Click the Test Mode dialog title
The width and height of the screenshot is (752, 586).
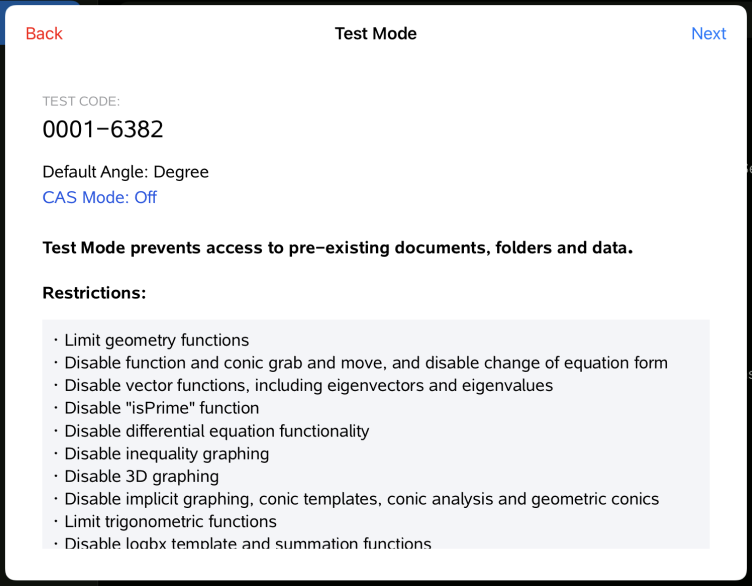[x=375, y=34]
